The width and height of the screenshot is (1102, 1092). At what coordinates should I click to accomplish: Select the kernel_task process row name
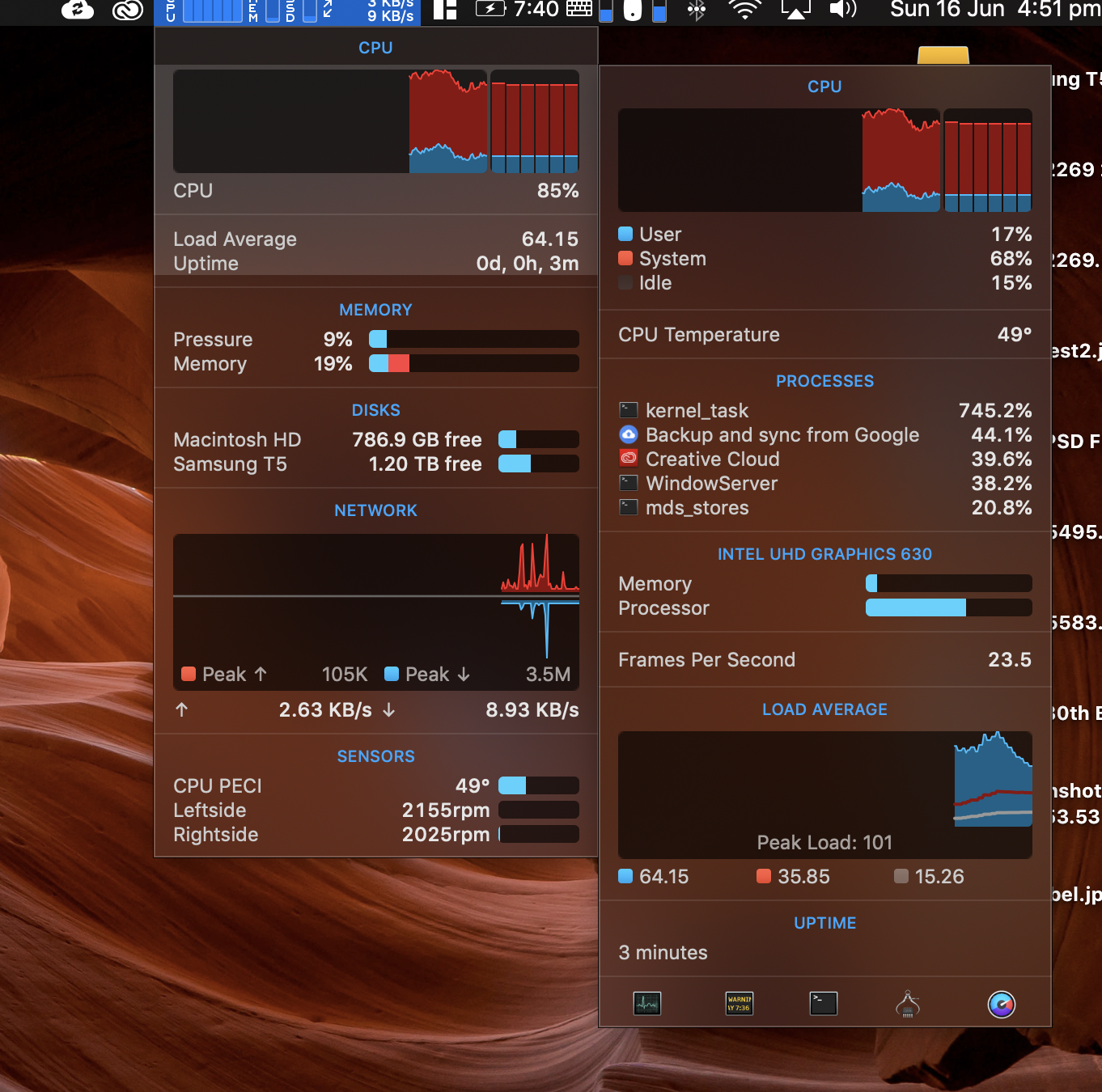click(x=697, y=411)
